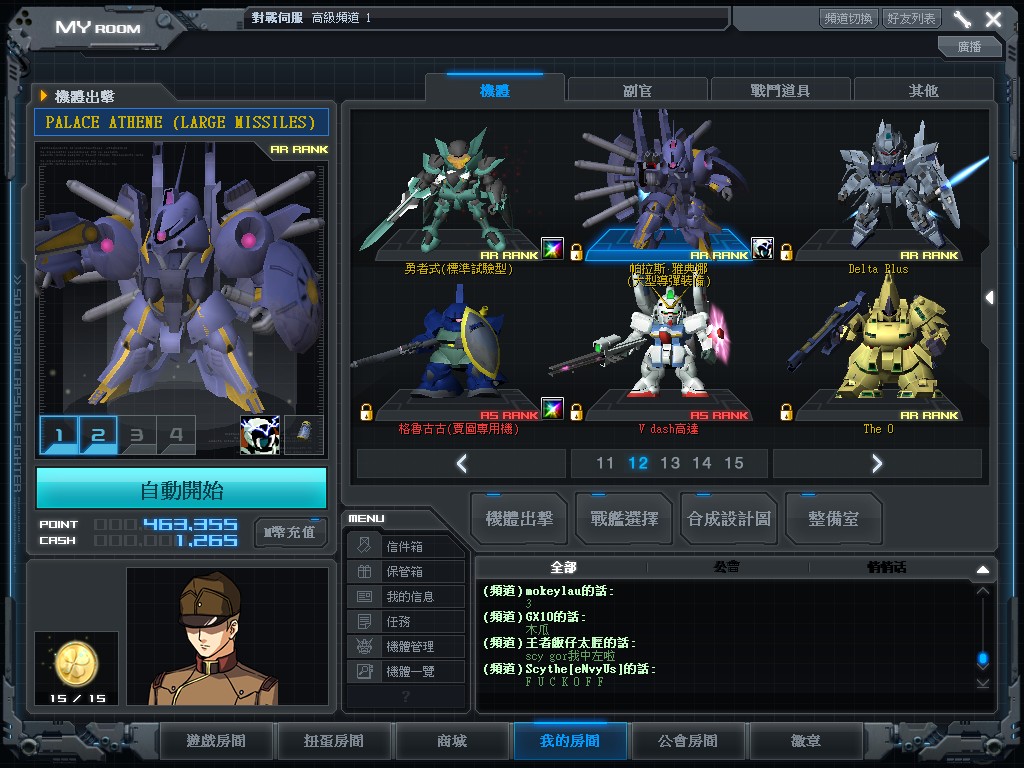Image resolution: width=1024 pixels, height=768 pixels.
Task: Open 信件箱 mailbox icon in menu
Action: click(x=364, y=546)
